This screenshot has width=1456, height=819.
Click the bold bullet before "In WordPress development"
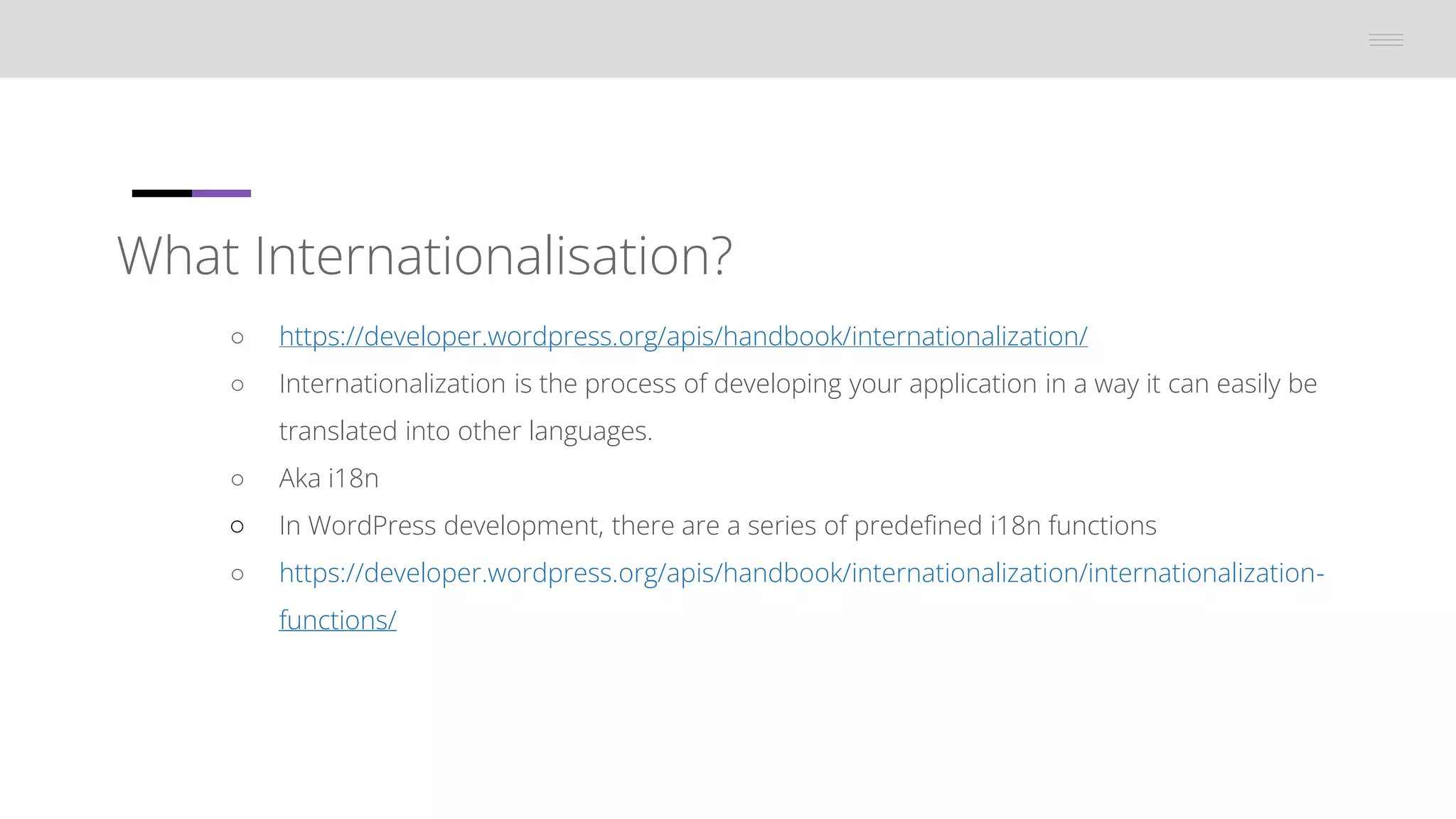pyautogui.click(x=237, y=527)
